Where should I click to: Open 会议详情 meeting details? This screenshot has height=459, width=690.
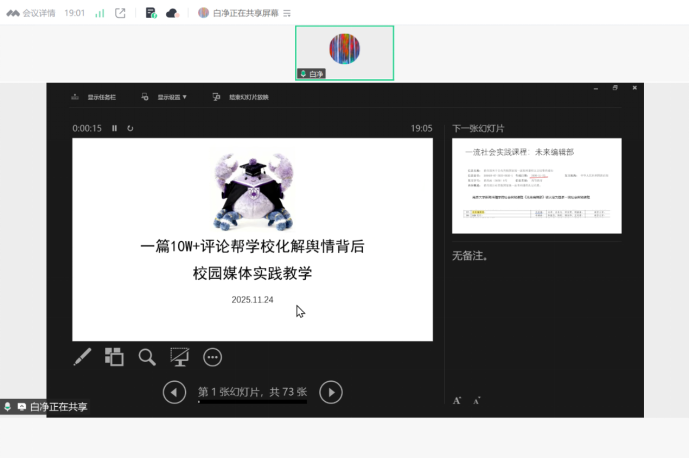[x=32, y=13]
